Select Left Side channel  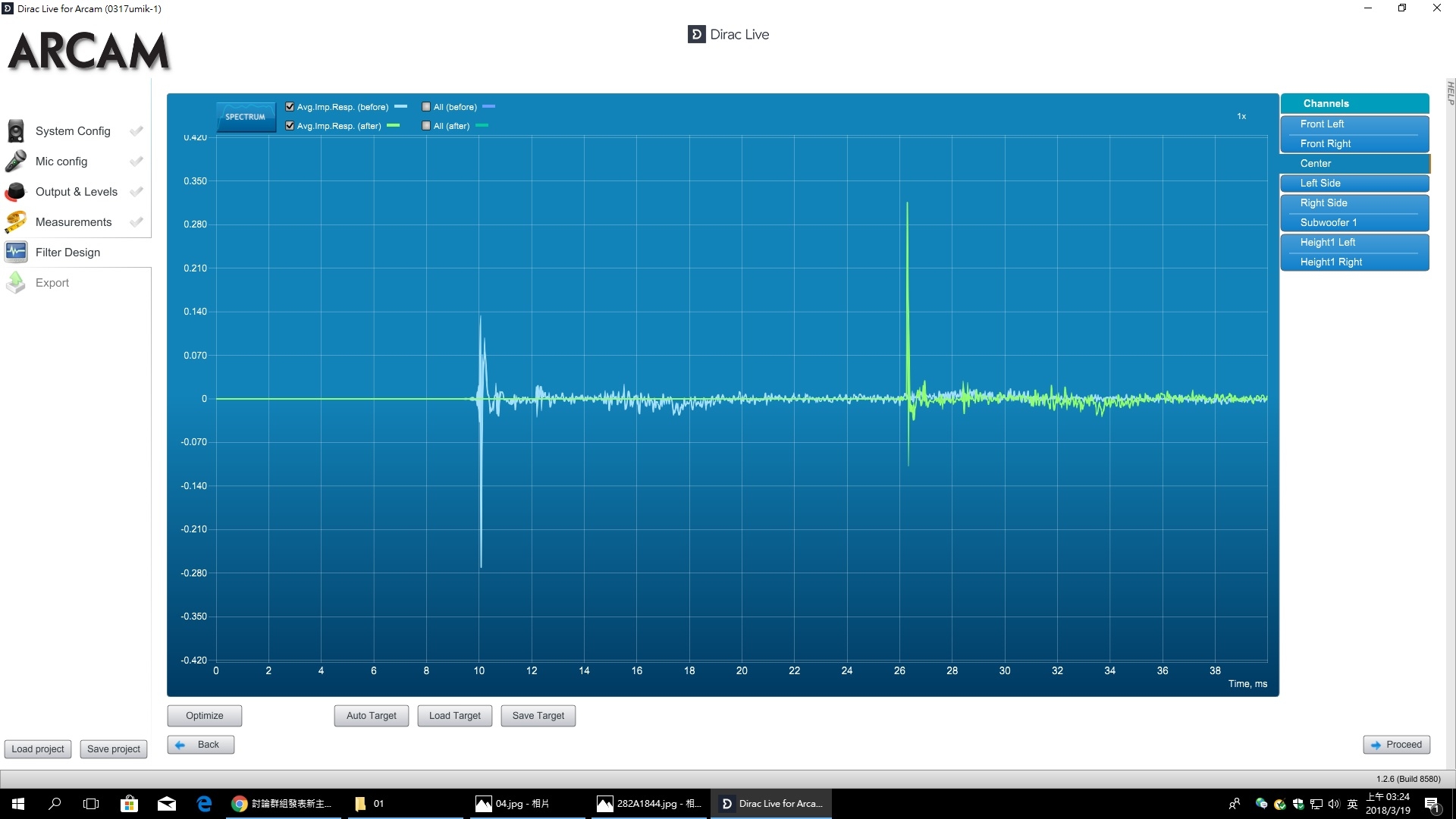click(1354, 184)
